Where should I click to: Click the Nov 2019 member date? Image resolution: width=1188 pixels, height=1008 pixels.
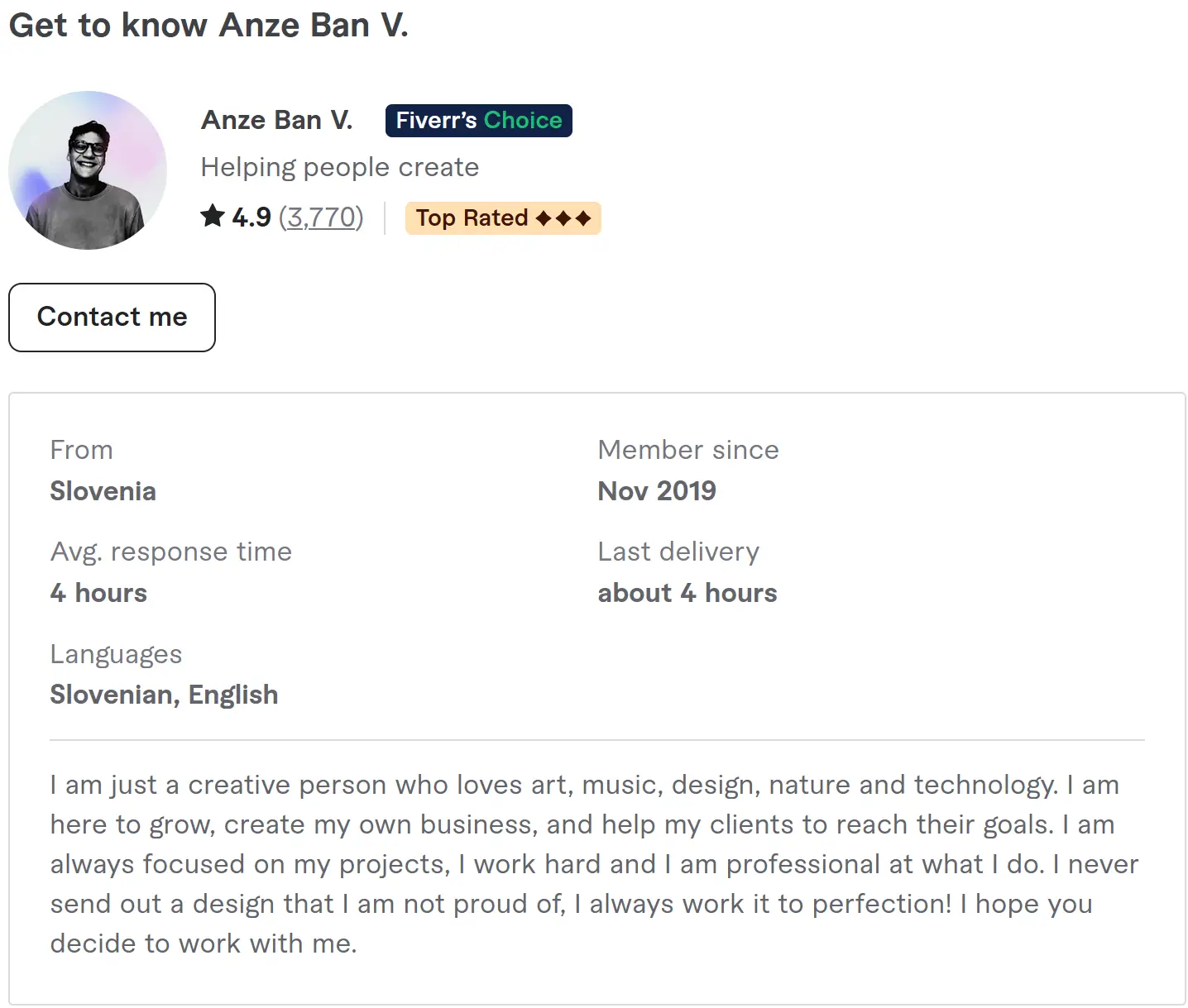657,491
